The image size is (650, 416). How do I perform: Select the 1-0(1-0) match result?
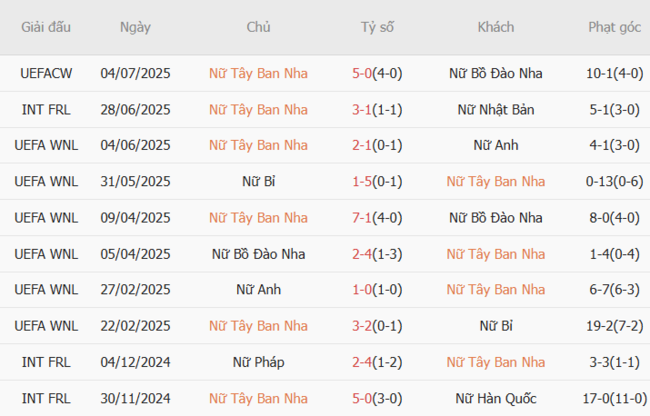(x=376, y=289)
